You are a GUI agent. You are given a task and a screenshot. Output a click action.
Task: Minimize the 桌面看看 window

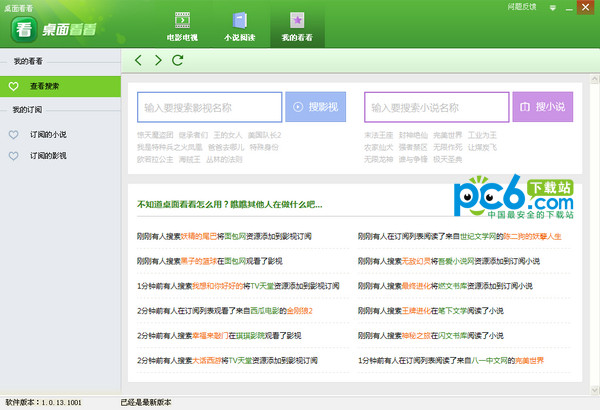569,8
